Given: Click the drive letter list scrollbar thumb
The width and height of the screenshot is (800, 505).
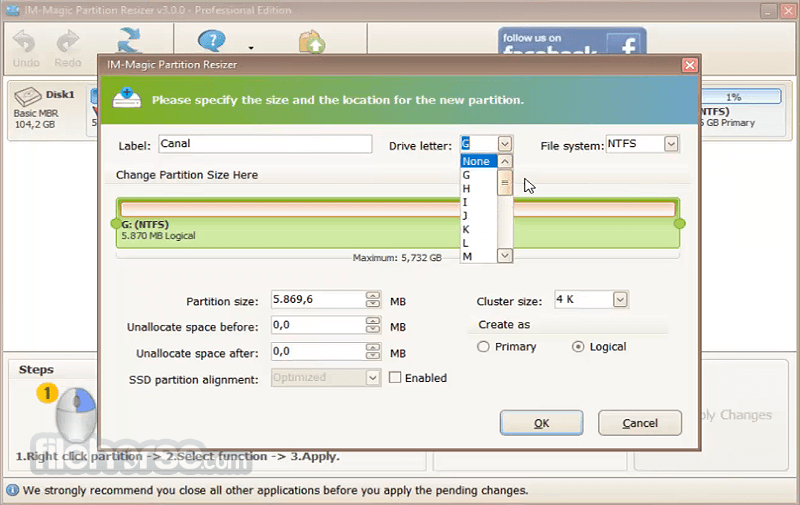Looking at the screenshot, I should tap(505, 183).
